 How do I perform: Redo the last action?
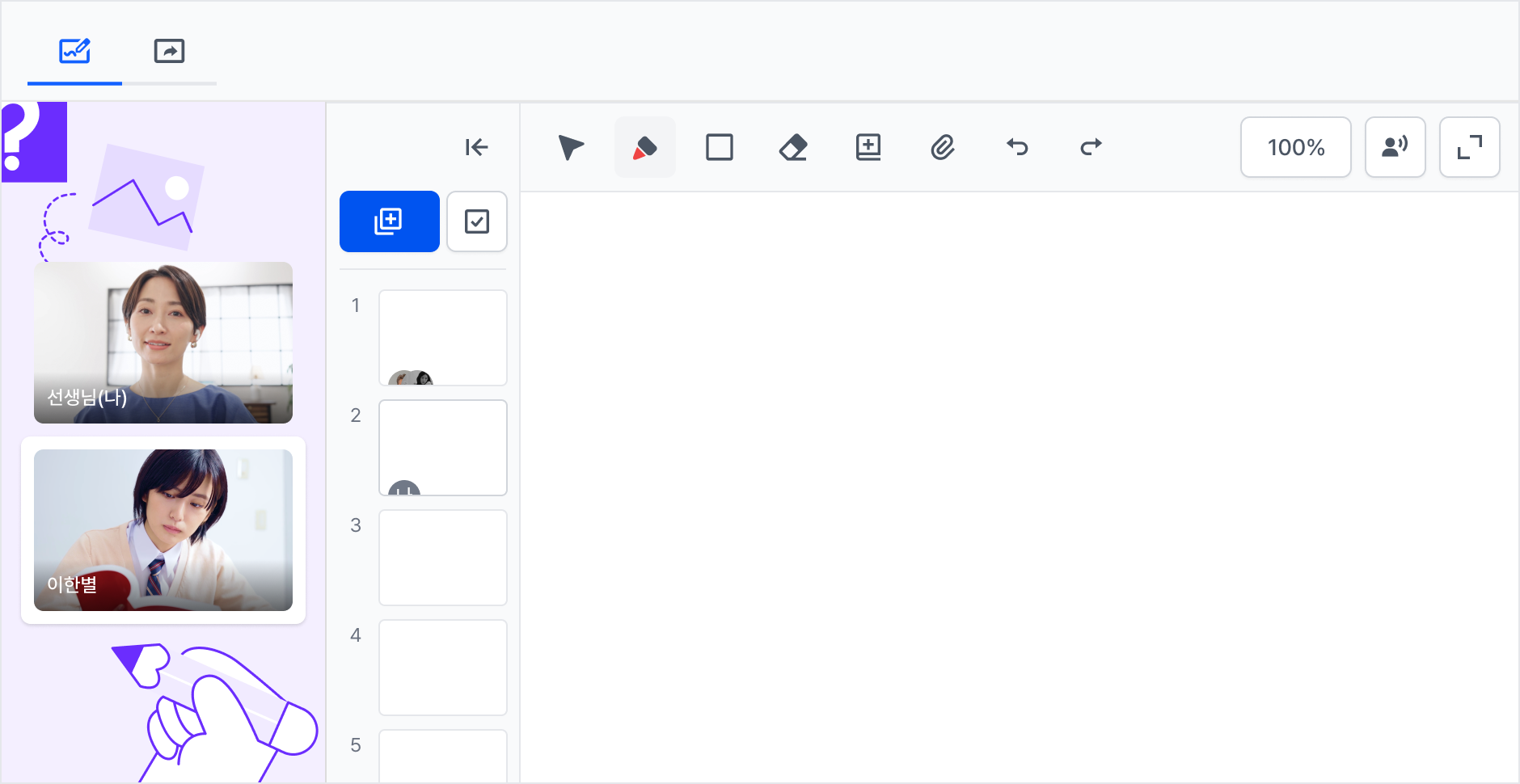(1091, 147)
